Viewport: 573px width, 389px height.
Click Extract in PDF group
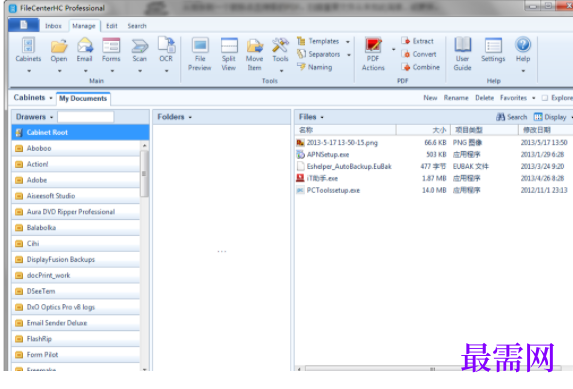pos(418,41)
